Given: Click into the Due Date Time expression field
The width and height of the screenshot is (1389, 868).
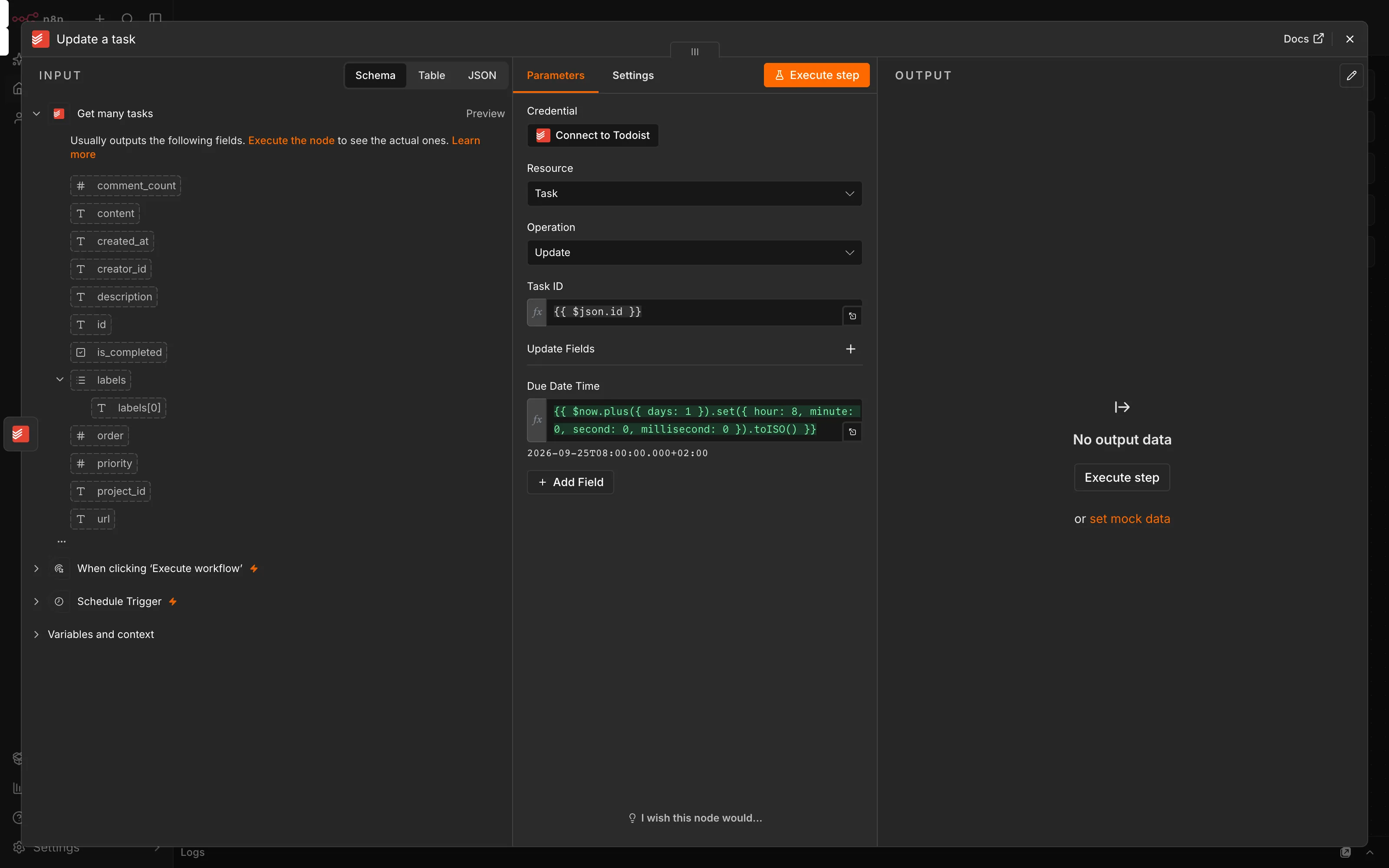Looking at the screenshot, I should [x=704, y=420].
